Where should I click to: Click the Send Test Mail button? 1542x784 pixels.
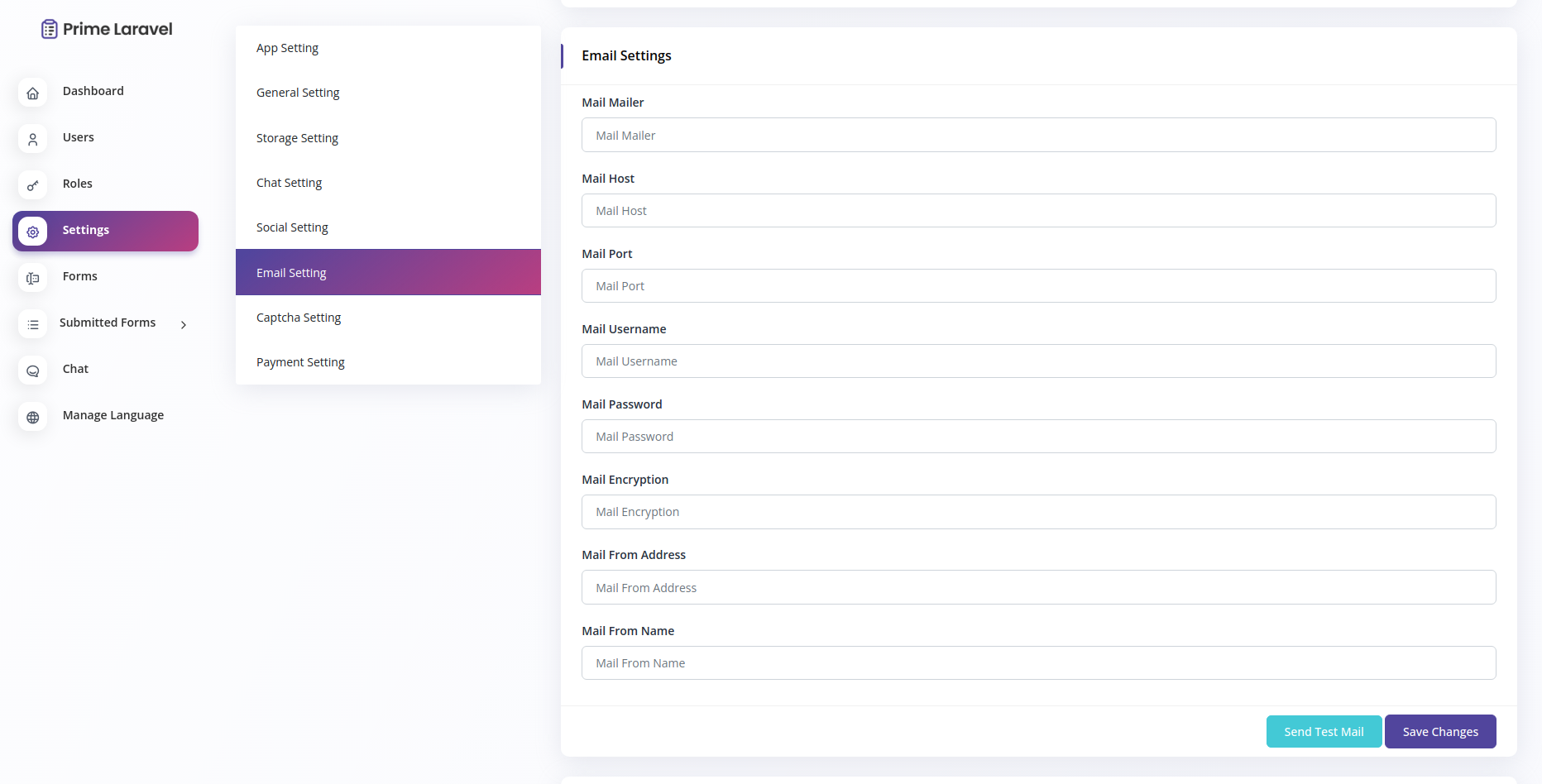tap(1324, 731)
